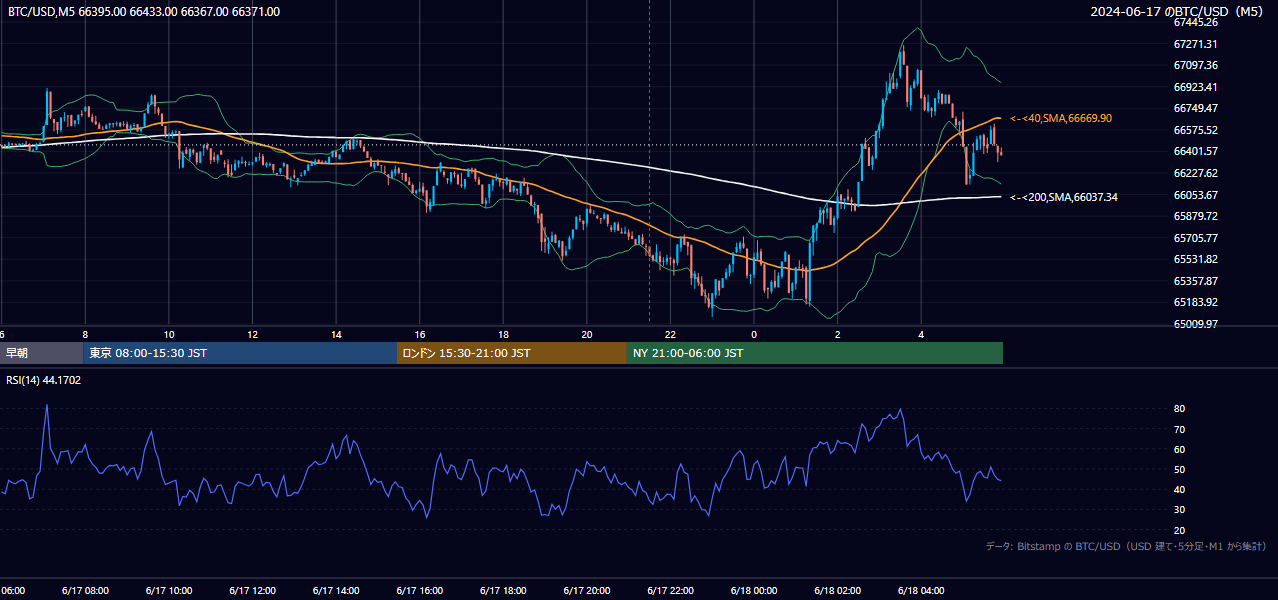The image size is (1278, 600).
Task: Click price axis value 65879.72
Action: click(1196, 216)
